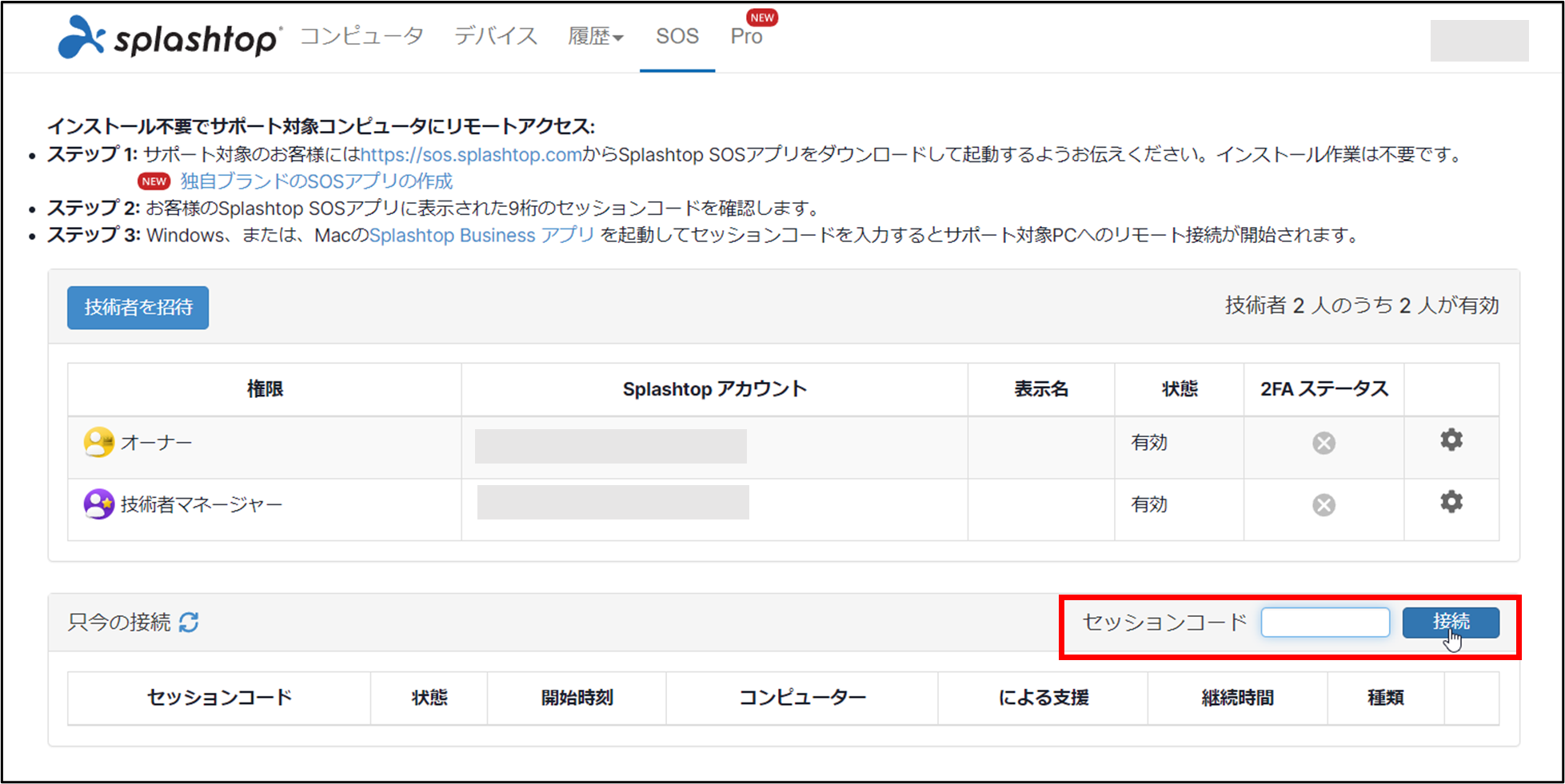Select the SOS tab
The height and width of the screenshot is (784, 1565).
click(x=677, y=36)
